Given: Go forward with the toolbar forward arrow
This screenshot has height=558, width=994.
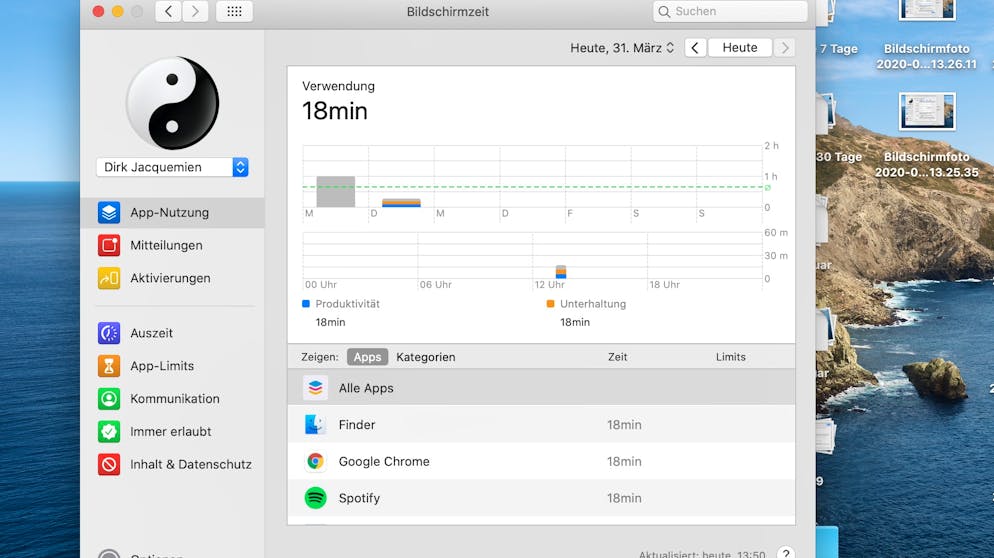Looking at the screenshot, I should coord(195,11).
